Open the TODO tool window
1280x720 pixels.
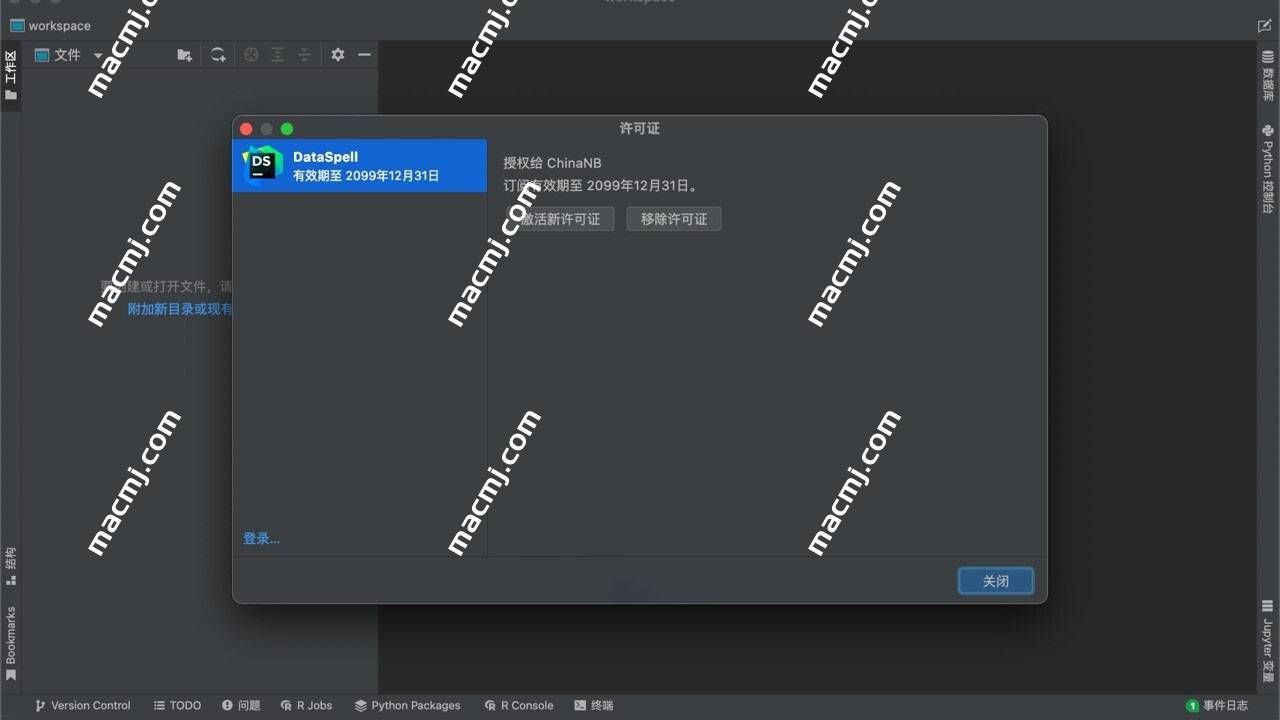pos(177,706)
